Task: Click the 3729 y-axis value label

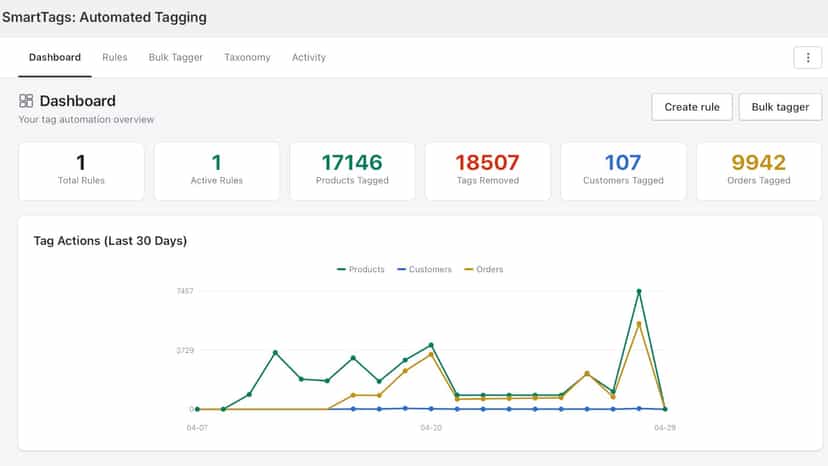Action: tap(185, 350)
